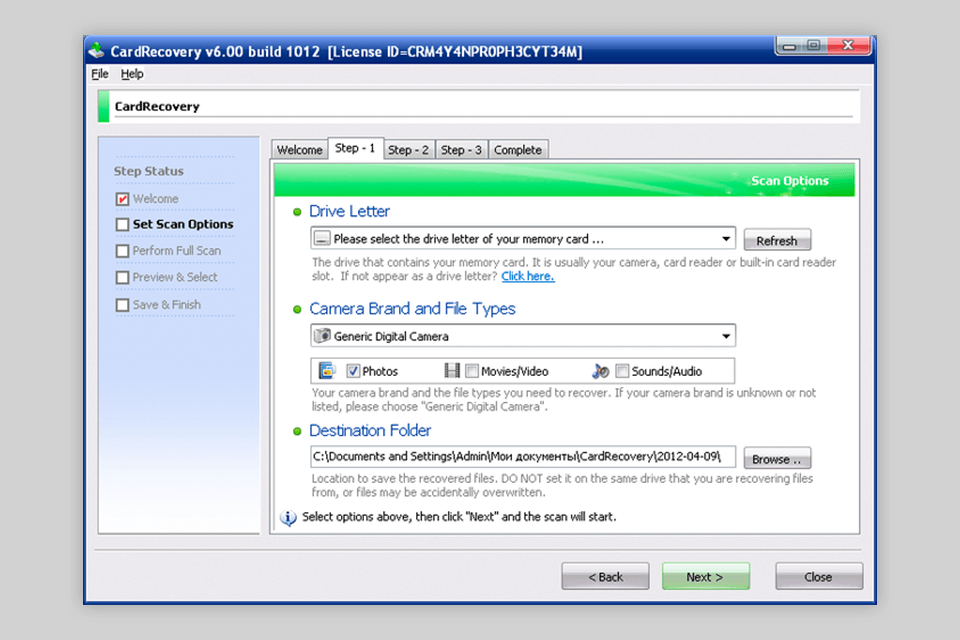960x640 pixels.
Task: Close the window with the red X
Action: tap(848, 46)
